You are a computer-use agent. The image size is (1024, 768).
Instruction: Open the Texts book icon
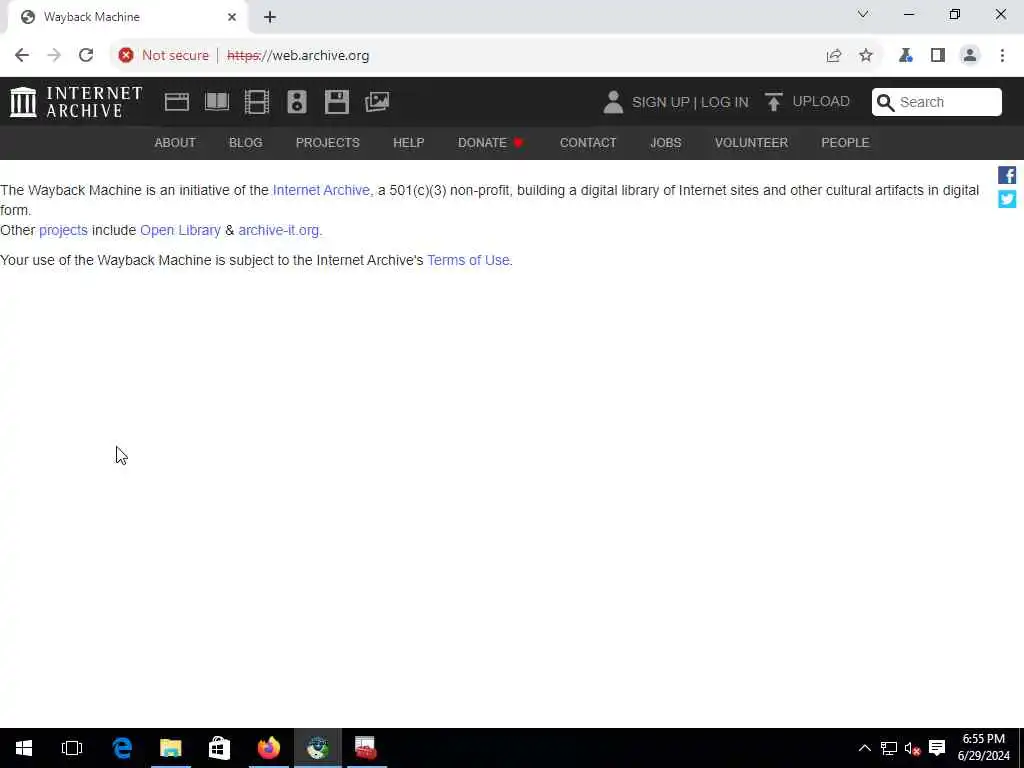pyautogui.click(x=217, y=102)
